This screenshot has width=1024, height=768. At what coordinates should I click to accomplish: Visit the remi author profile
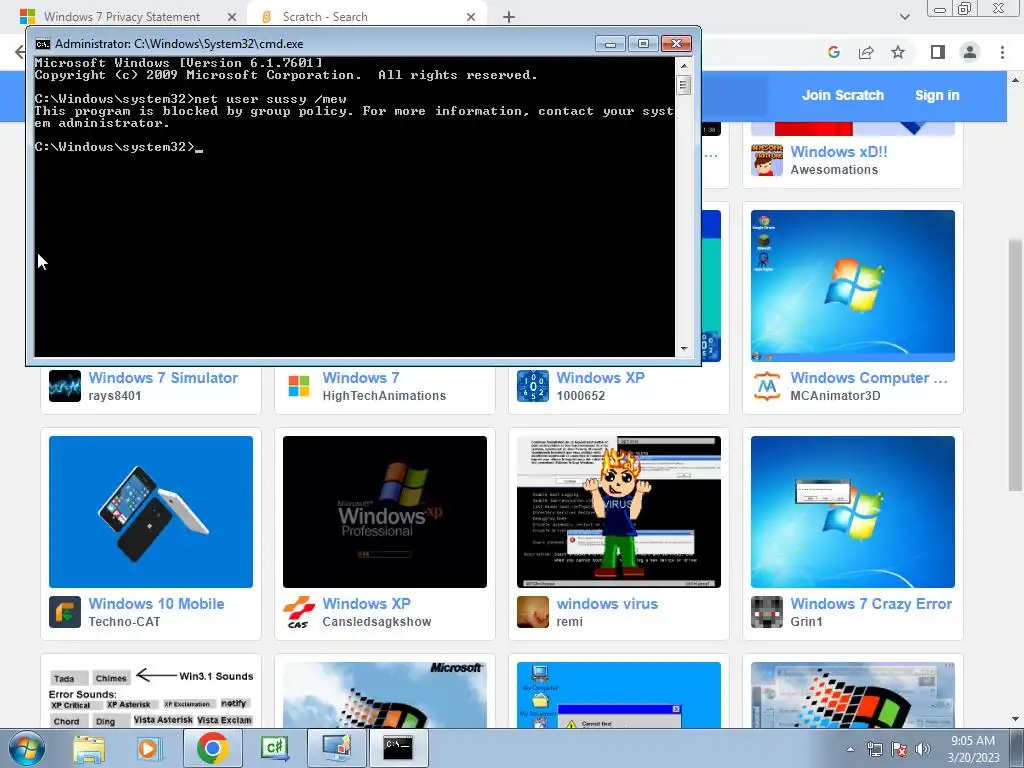coord(569,622)
